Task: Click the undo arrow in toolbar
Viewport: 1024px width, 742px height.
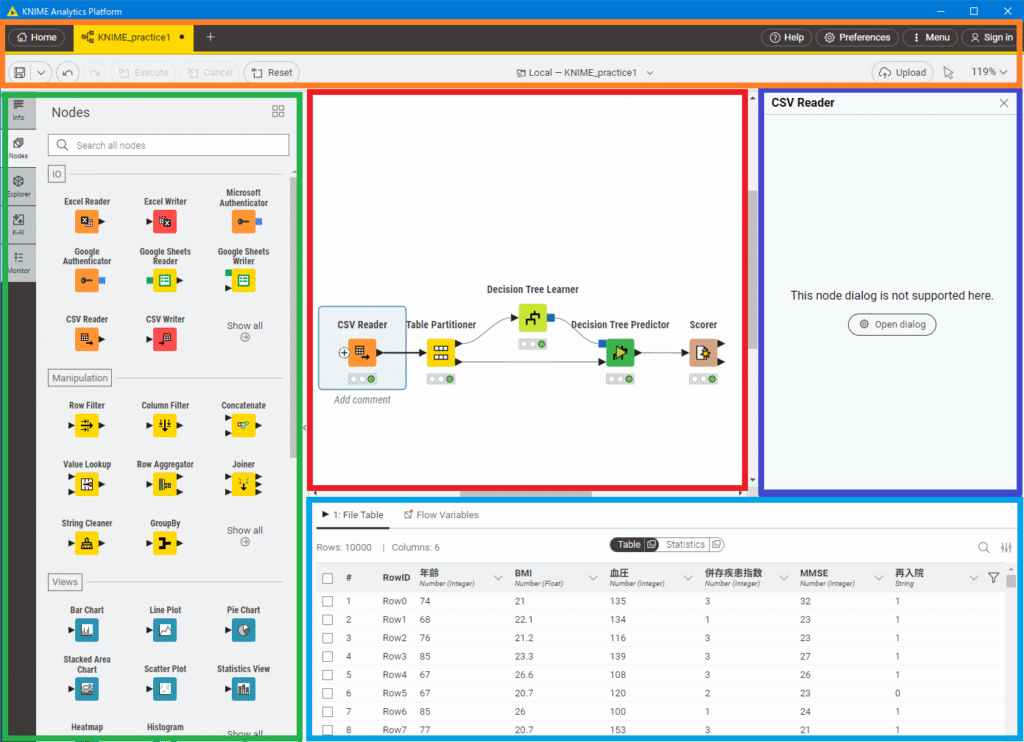Action: (x=67, y=72)
